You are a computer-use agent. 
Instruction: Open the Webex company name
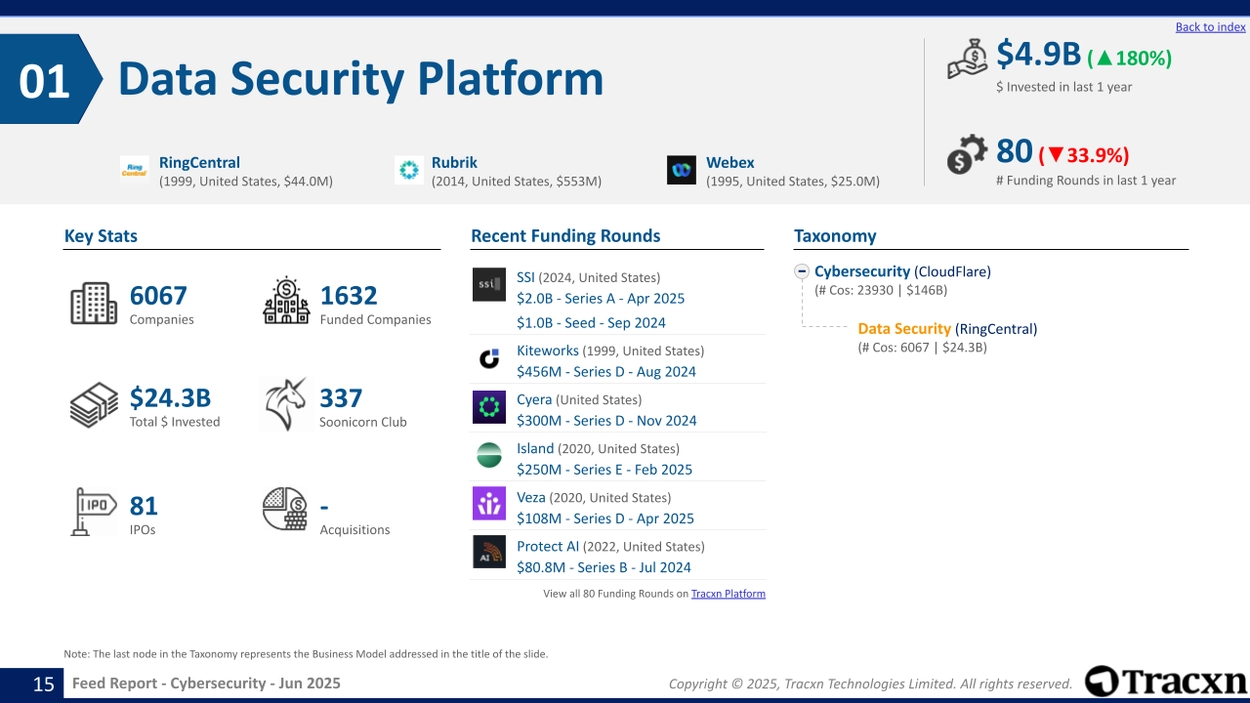click(x=730, y=162)
